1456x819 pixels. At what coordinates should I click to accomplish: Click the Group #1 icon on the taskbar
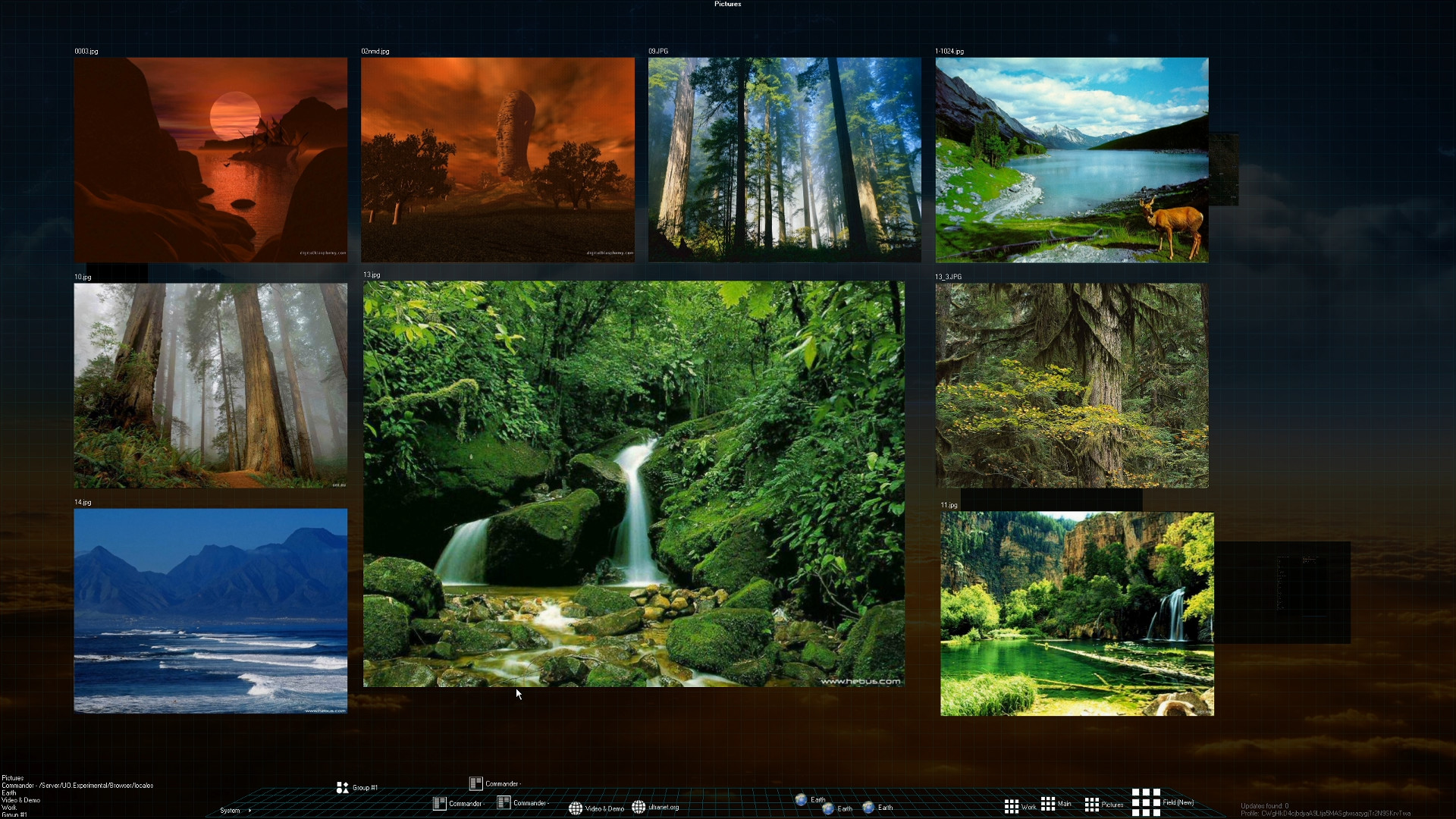point(340,787)
